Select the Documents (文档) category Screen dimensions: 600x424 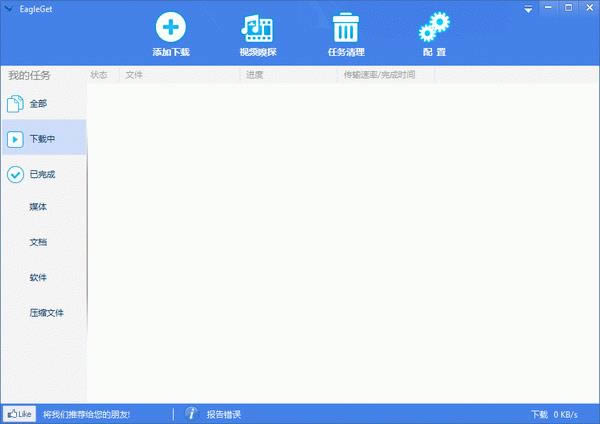pos(38,242)
